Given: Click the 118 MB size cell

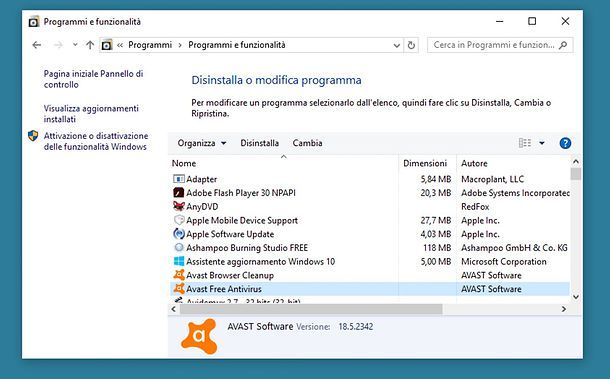Looking at the screenshot, I should (437, 248).
